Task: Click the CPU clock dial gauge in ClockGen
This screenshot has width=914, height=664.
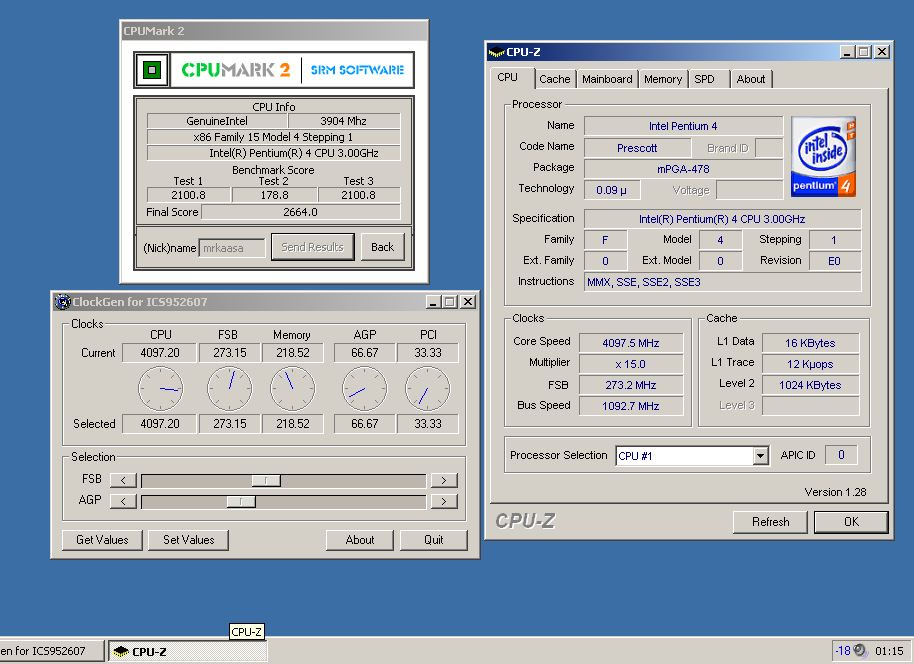Action: tap(160, 388)
